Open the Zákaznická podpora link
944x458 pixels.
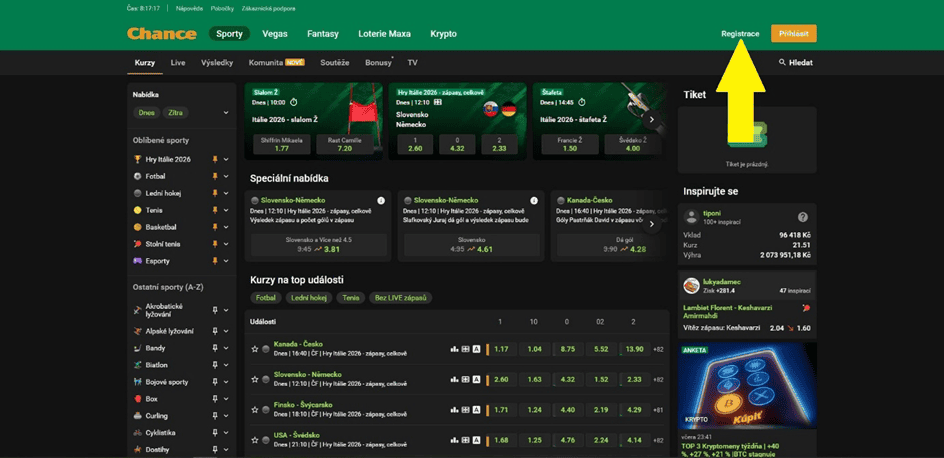click(x=269, y=8)
